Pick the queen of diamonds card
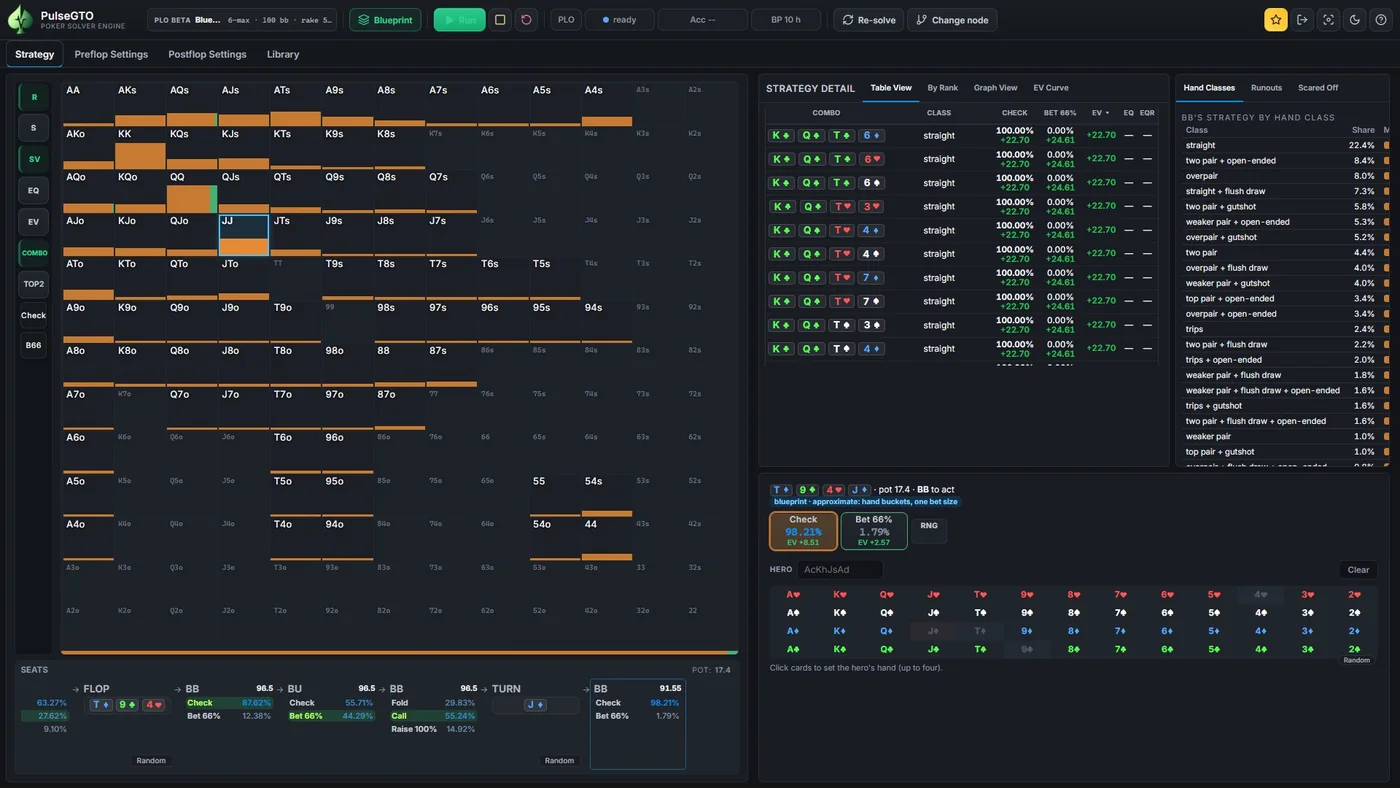 [887, 631]
